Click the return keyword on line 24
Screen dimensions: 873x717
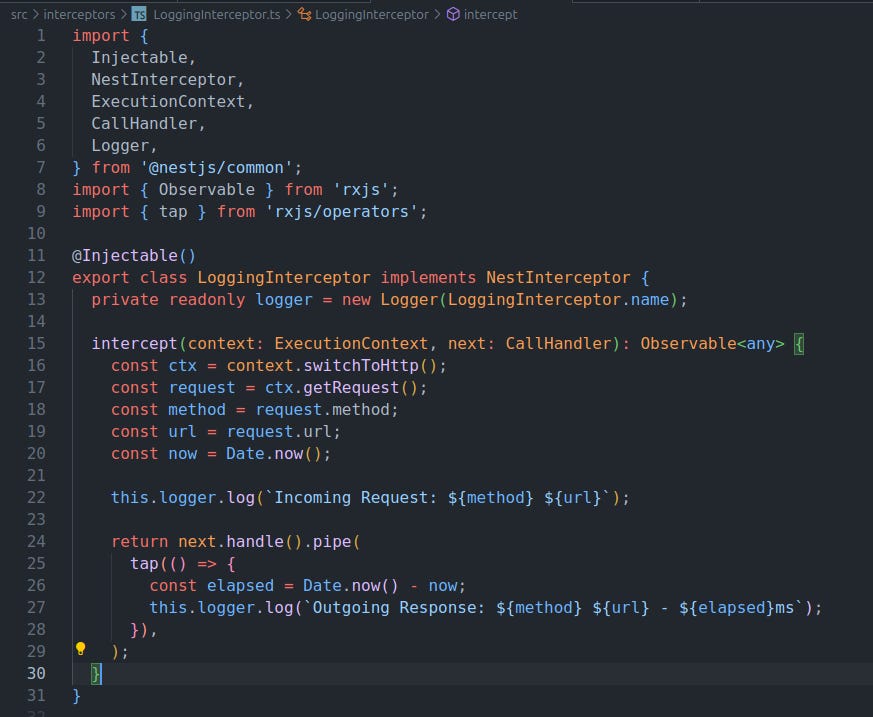click(139, 541)
